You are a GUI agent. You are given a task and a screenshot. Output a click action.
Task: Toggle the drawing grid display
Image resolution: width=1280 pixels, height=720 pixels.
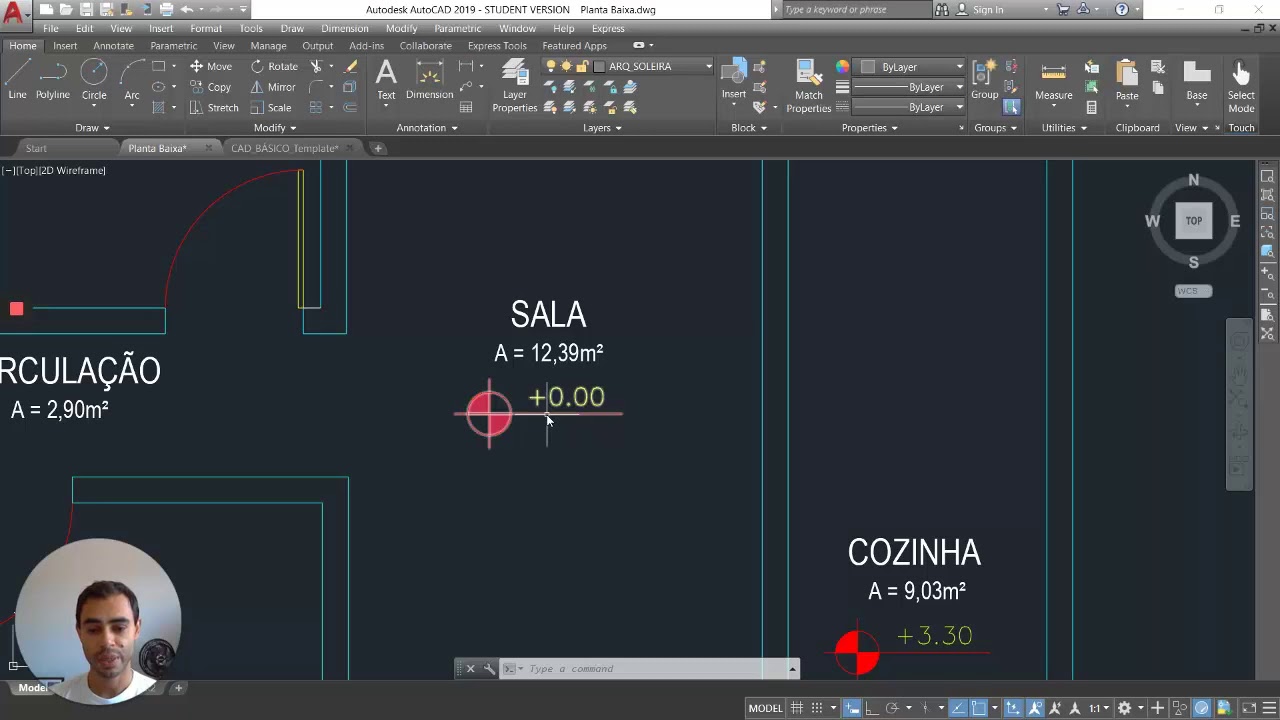tap(797, 708)
